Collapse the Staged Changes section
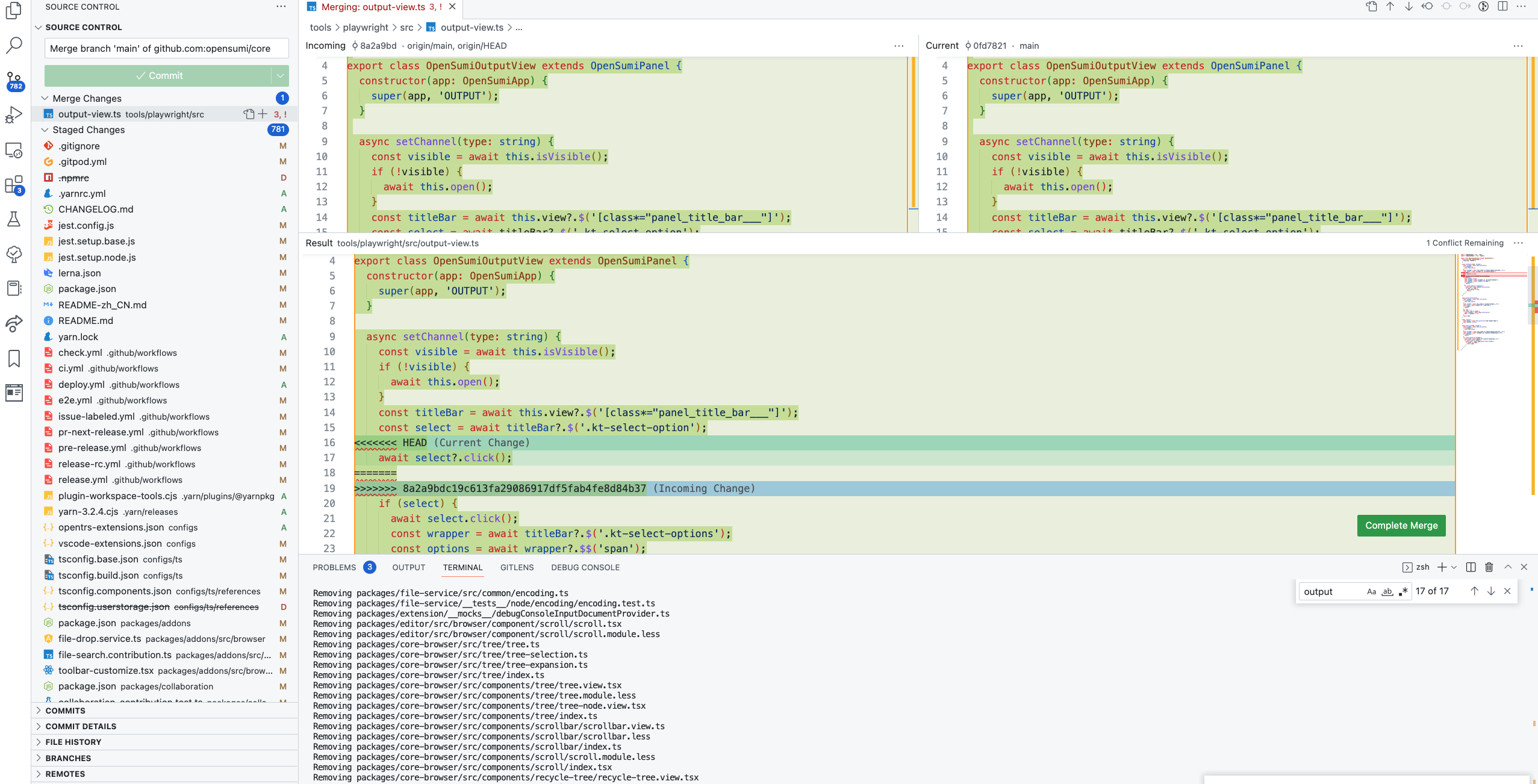 45,129
